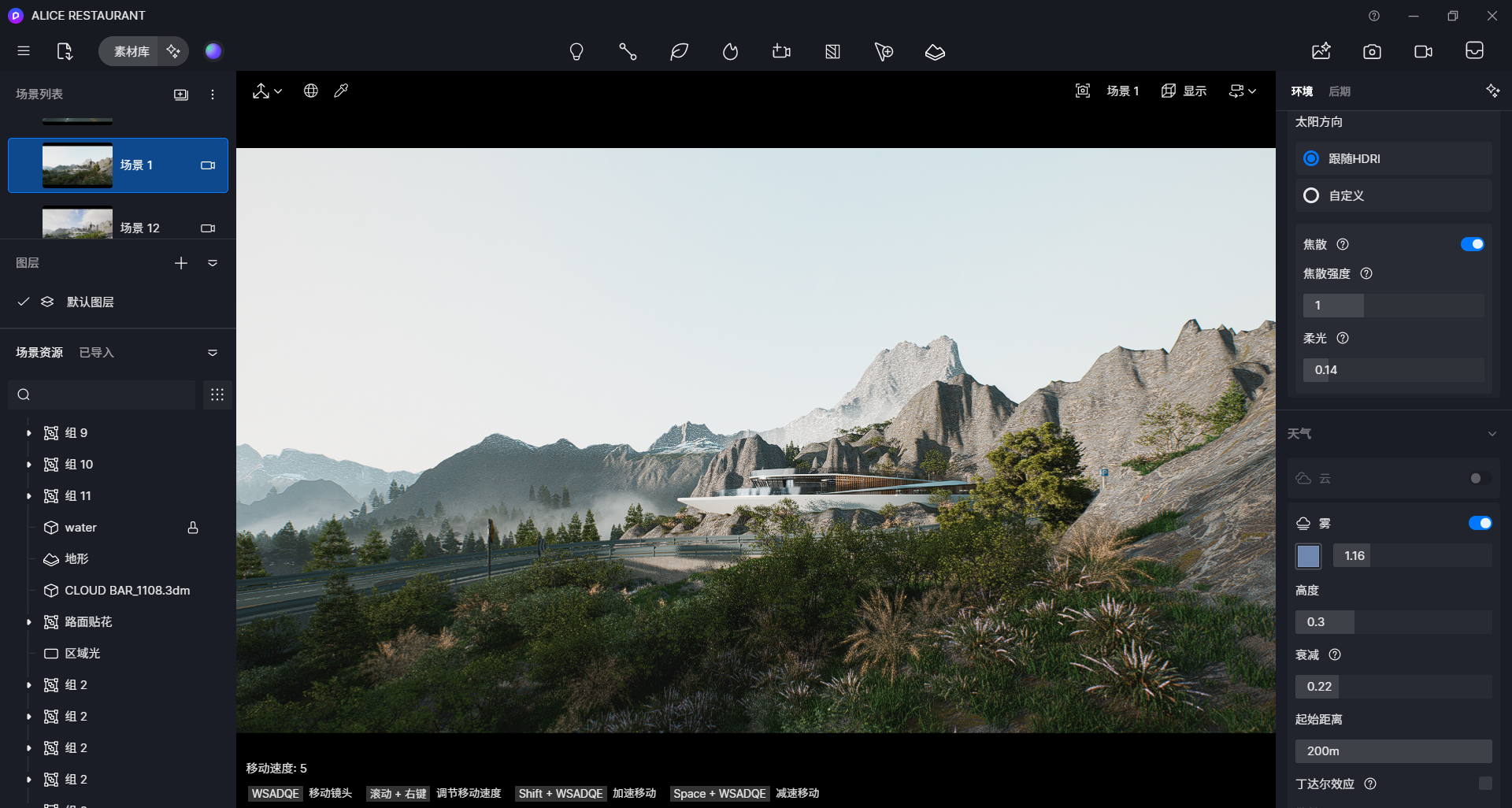Add a new scene in 场景列表
Screen dimensions: 1512x808
[x=181, y=95]
